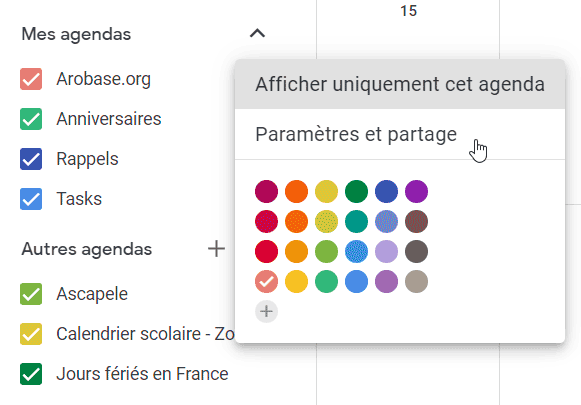Viewport: 581px width, 405px height.
Task: Select day 15 in the calendar header
Action: pyautogui.click(x=408, y=11)
